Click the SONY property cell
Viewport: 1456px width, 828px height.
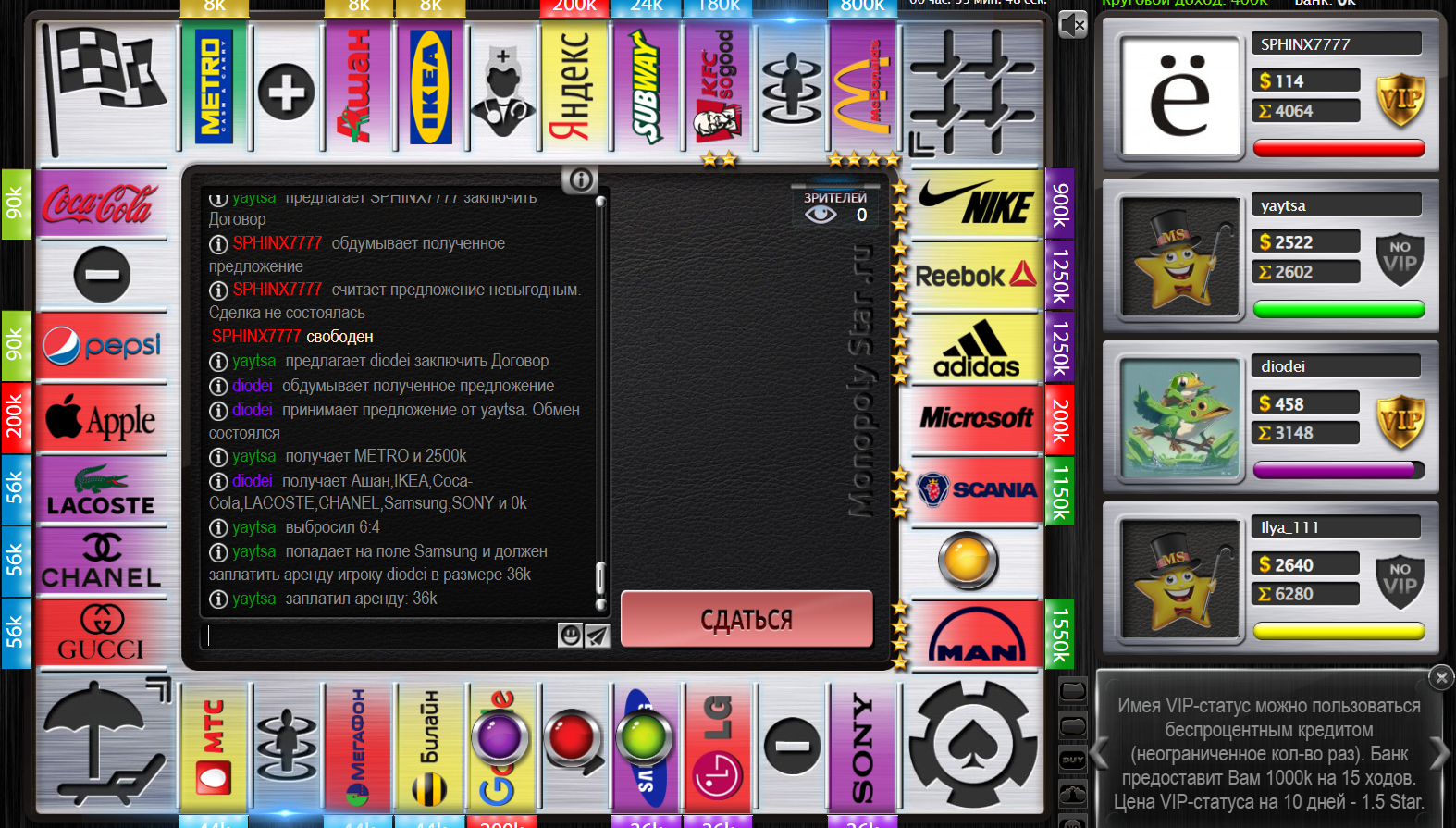(863, 748)
